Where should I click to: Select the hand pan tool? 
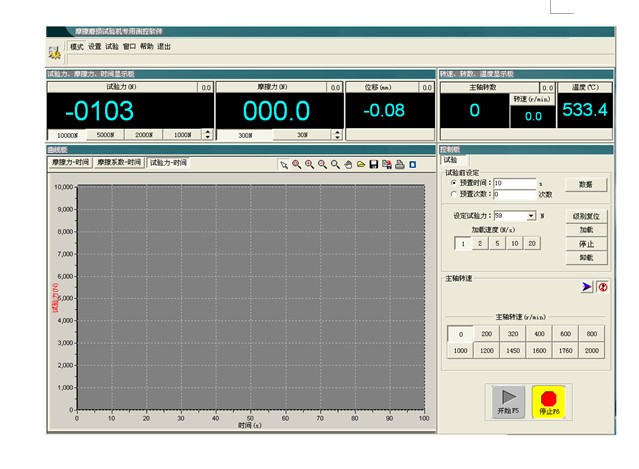coord(348,165)
